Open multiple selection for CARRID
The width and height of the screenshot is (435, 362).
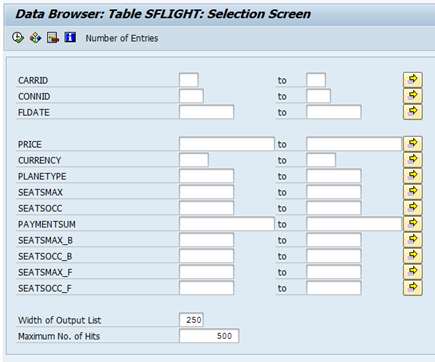(x=413, y=80)
